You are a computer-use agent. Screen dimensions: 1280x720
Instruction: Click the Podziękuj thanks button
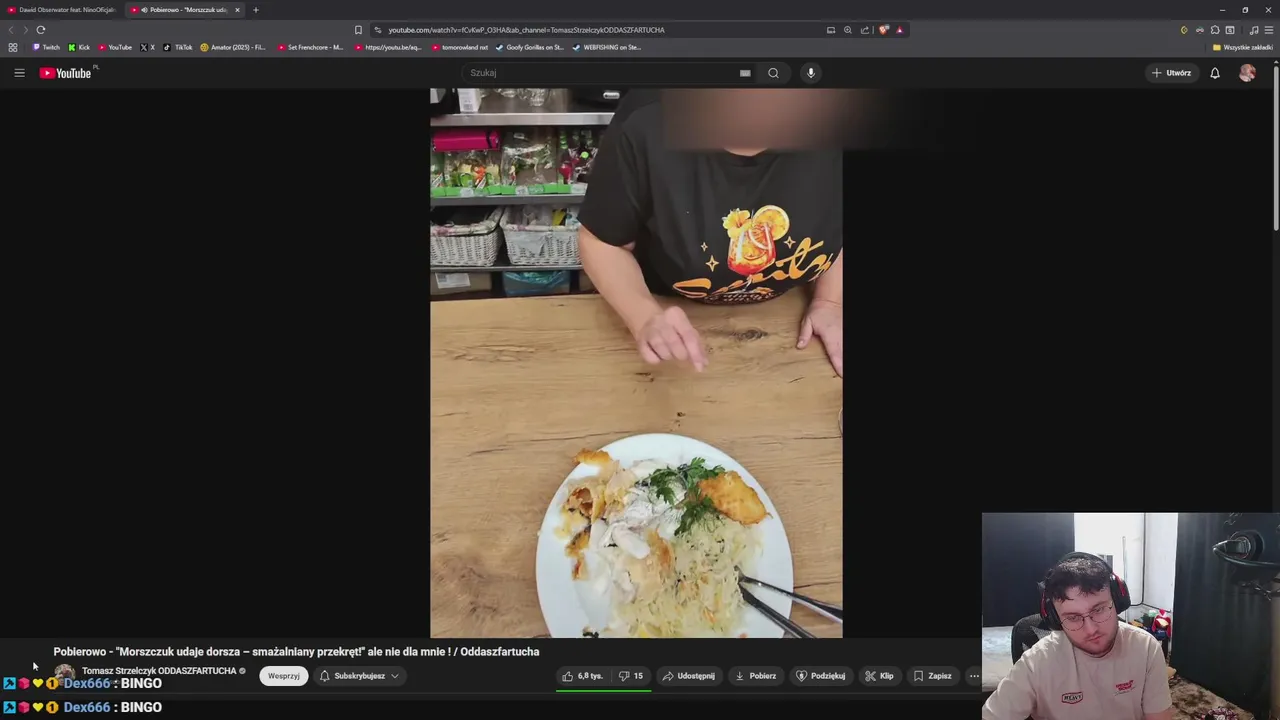click(821, 676)
